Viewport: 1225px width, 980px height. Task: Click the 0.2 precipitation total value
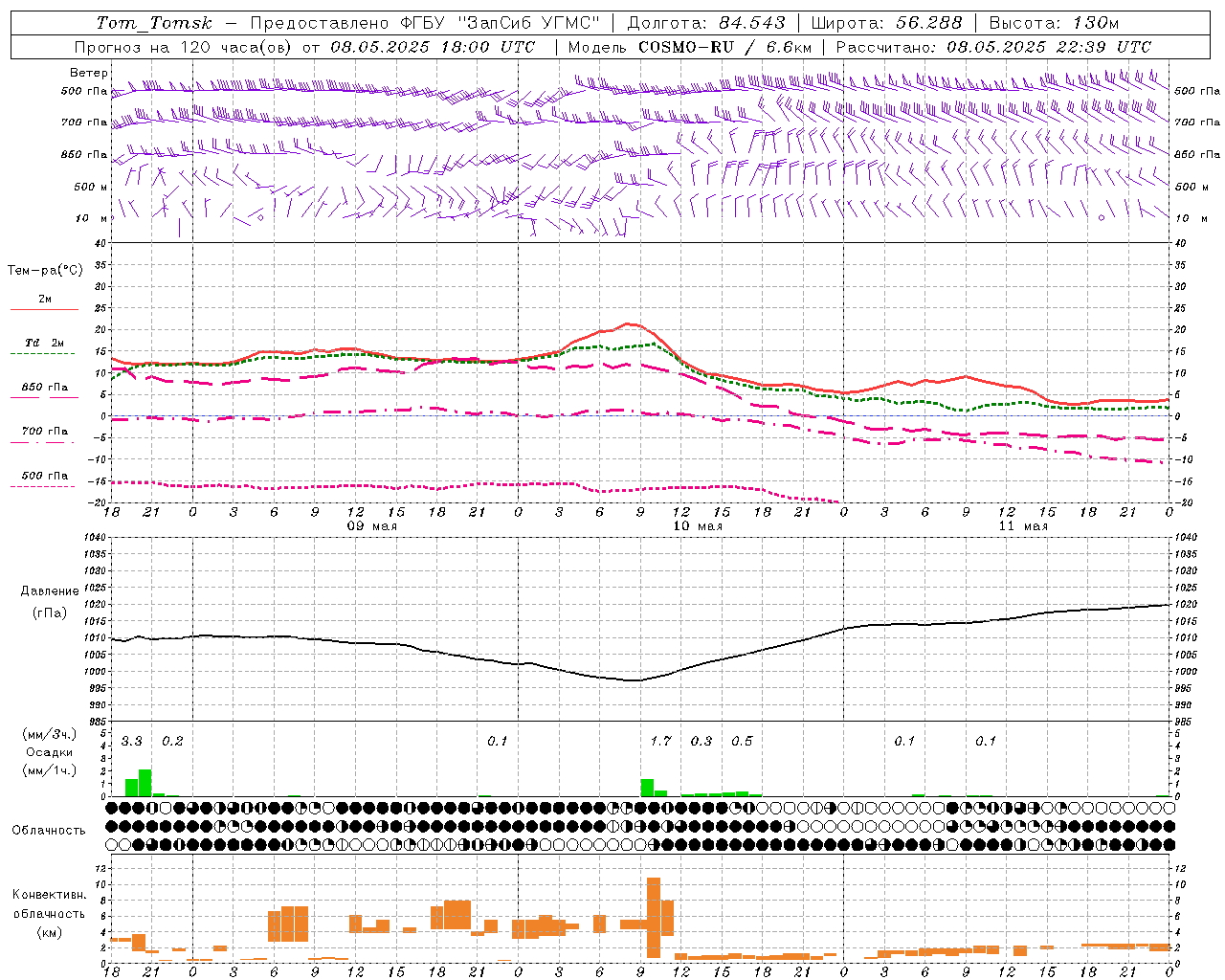pos(172,742)
